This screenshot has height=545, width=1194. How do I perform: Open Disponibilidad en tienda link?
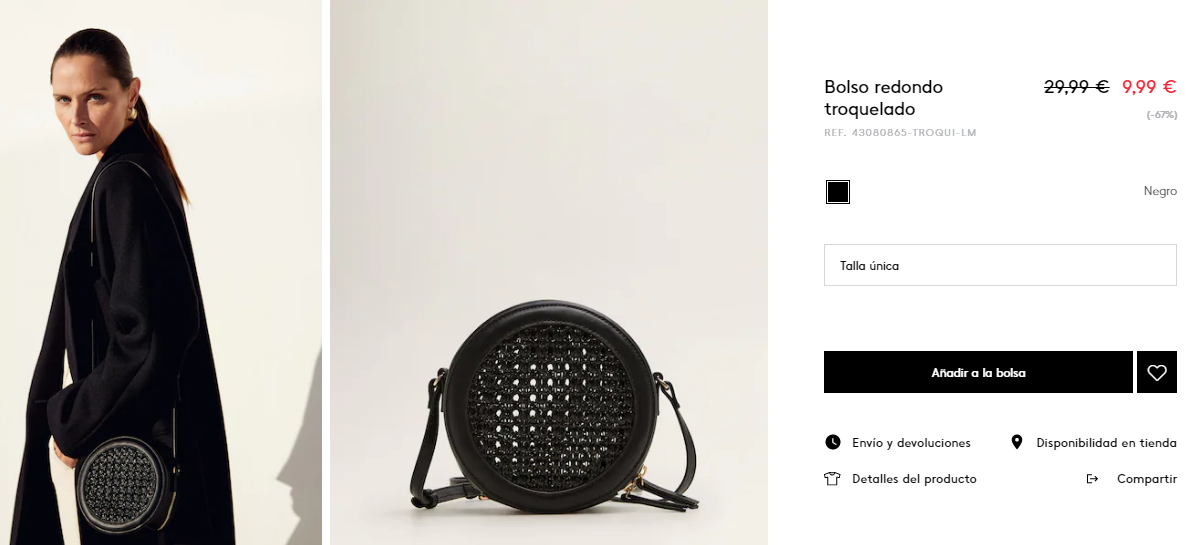(x=1106, y=442)
